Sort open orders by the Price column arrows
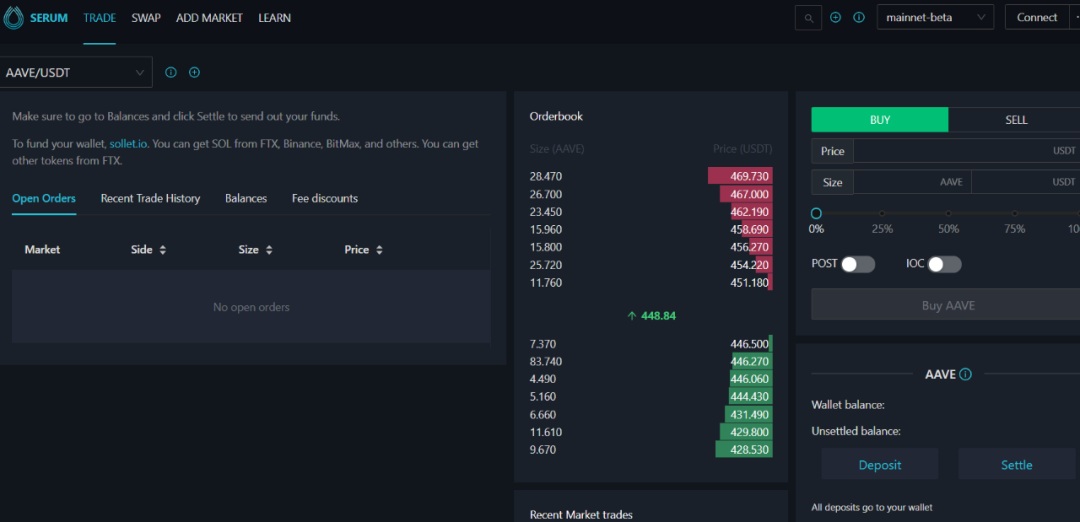Screen dimensions: 1080x522 (379, 250)
